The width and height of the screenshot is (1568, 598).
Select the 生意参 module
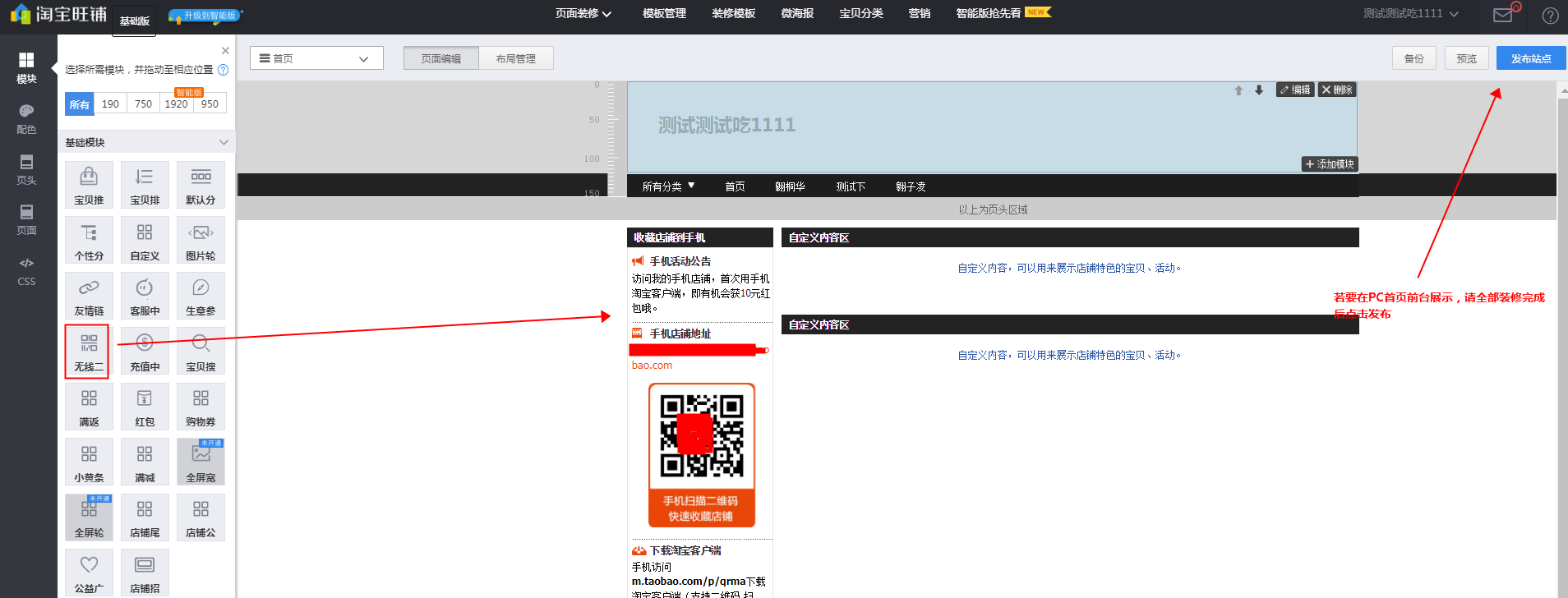(201, 296)
